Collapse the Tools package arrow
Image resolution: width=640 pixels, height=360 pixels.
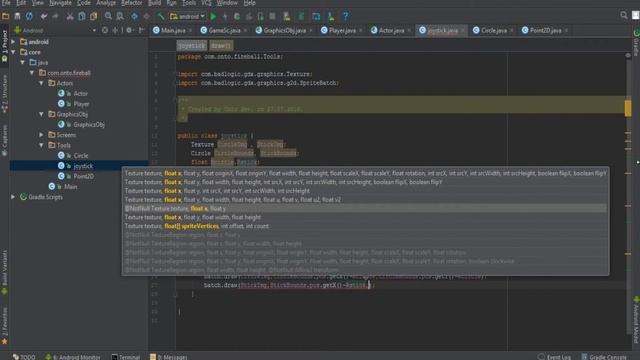coord(42,145)
